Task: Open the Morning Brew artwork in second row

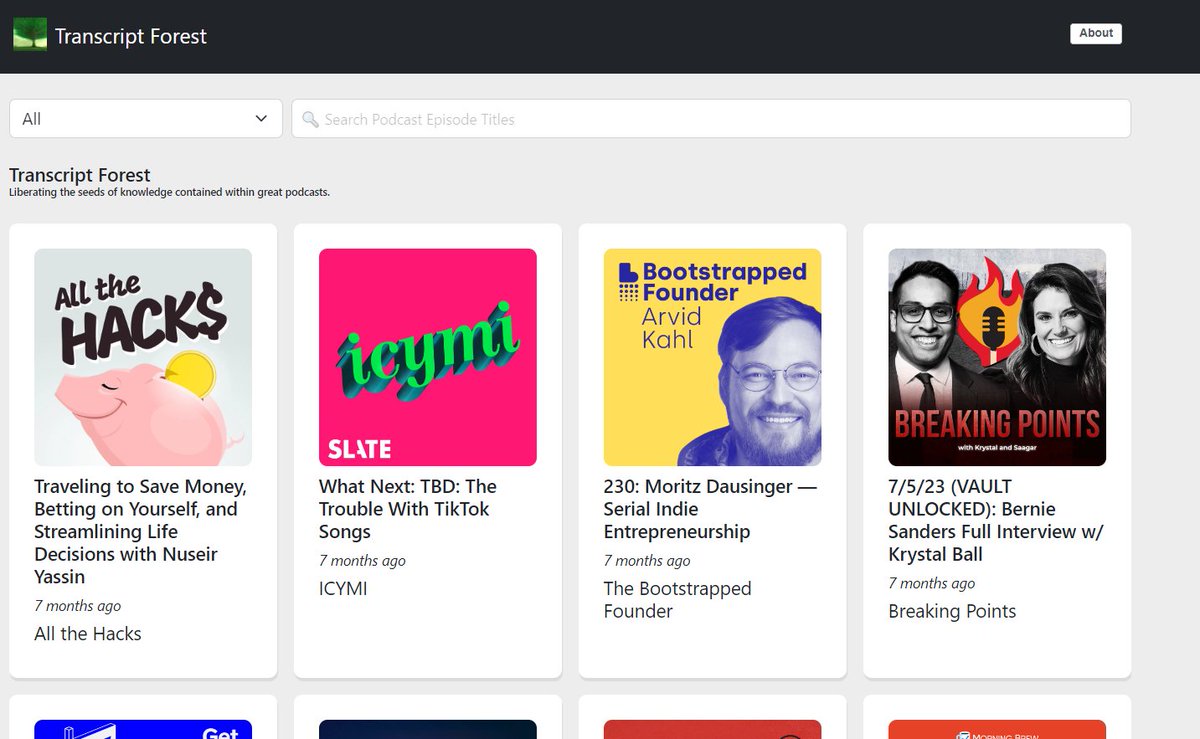Action: click(997, 729)
